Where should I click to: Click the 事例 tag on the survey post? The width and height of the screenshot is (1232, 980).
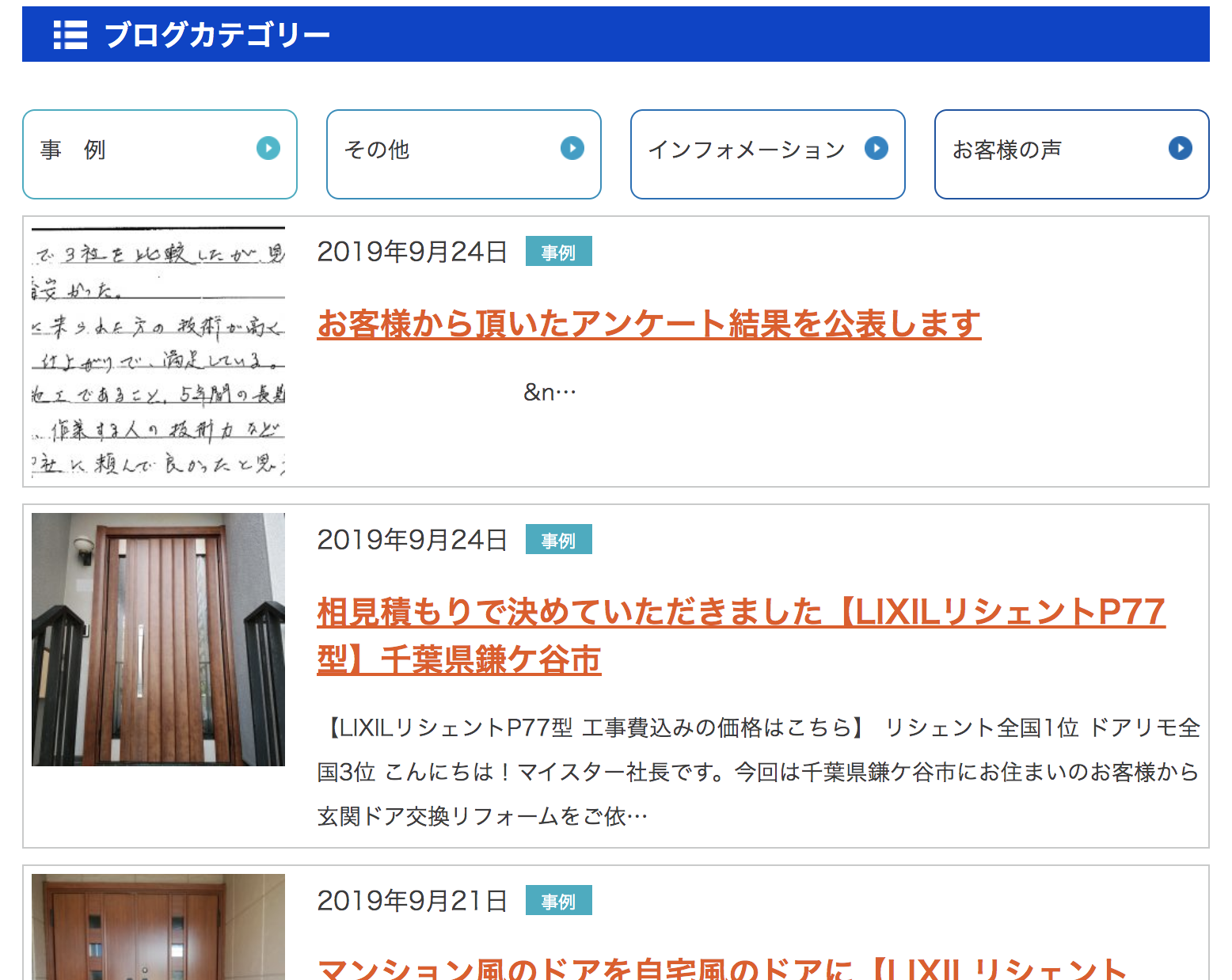coord(559,252)
